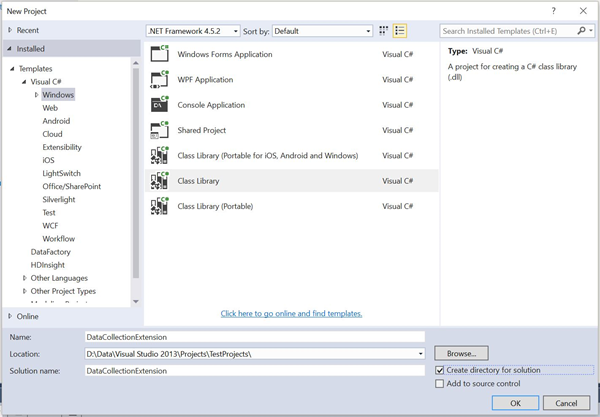Focus the Search Installed Templates box

coord(508,31)
